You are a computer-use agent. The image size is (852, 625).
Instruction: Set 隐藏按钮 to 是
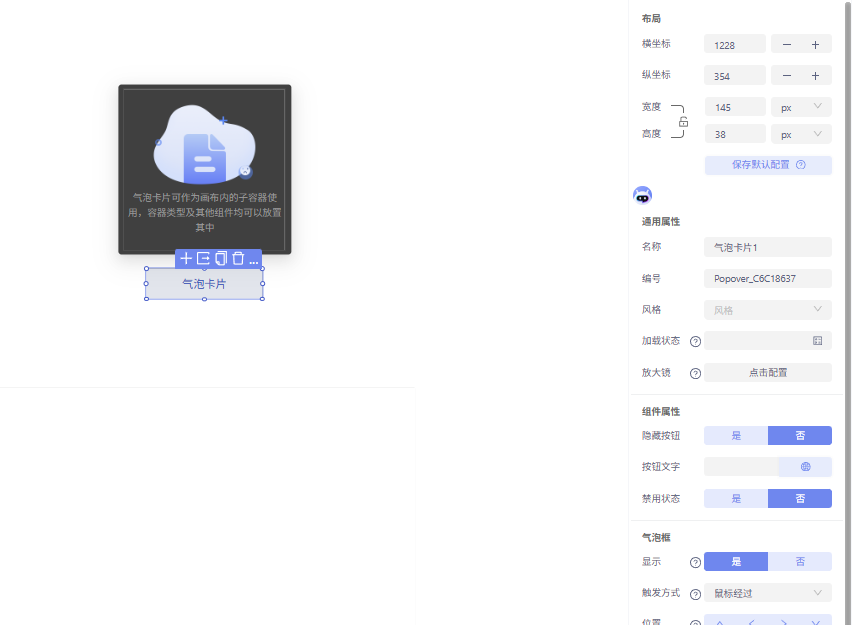736,435
